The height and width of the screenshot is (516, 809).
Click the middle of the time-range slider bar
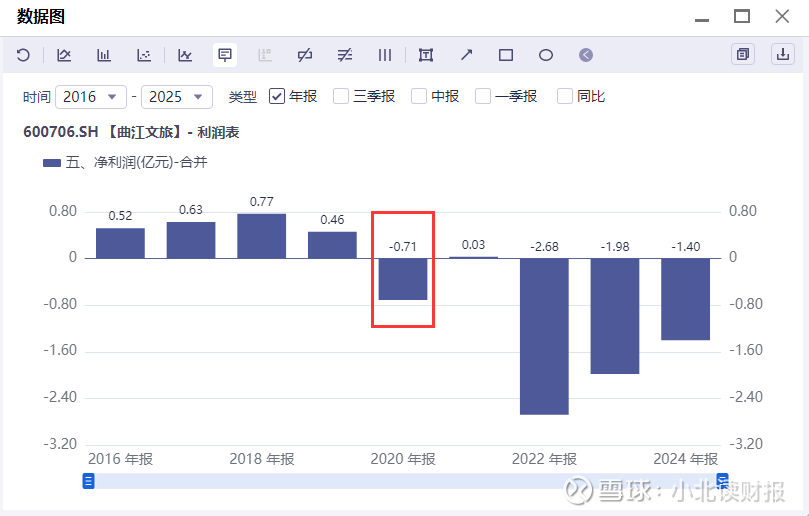pyautogui.click(x=406, y=481)
